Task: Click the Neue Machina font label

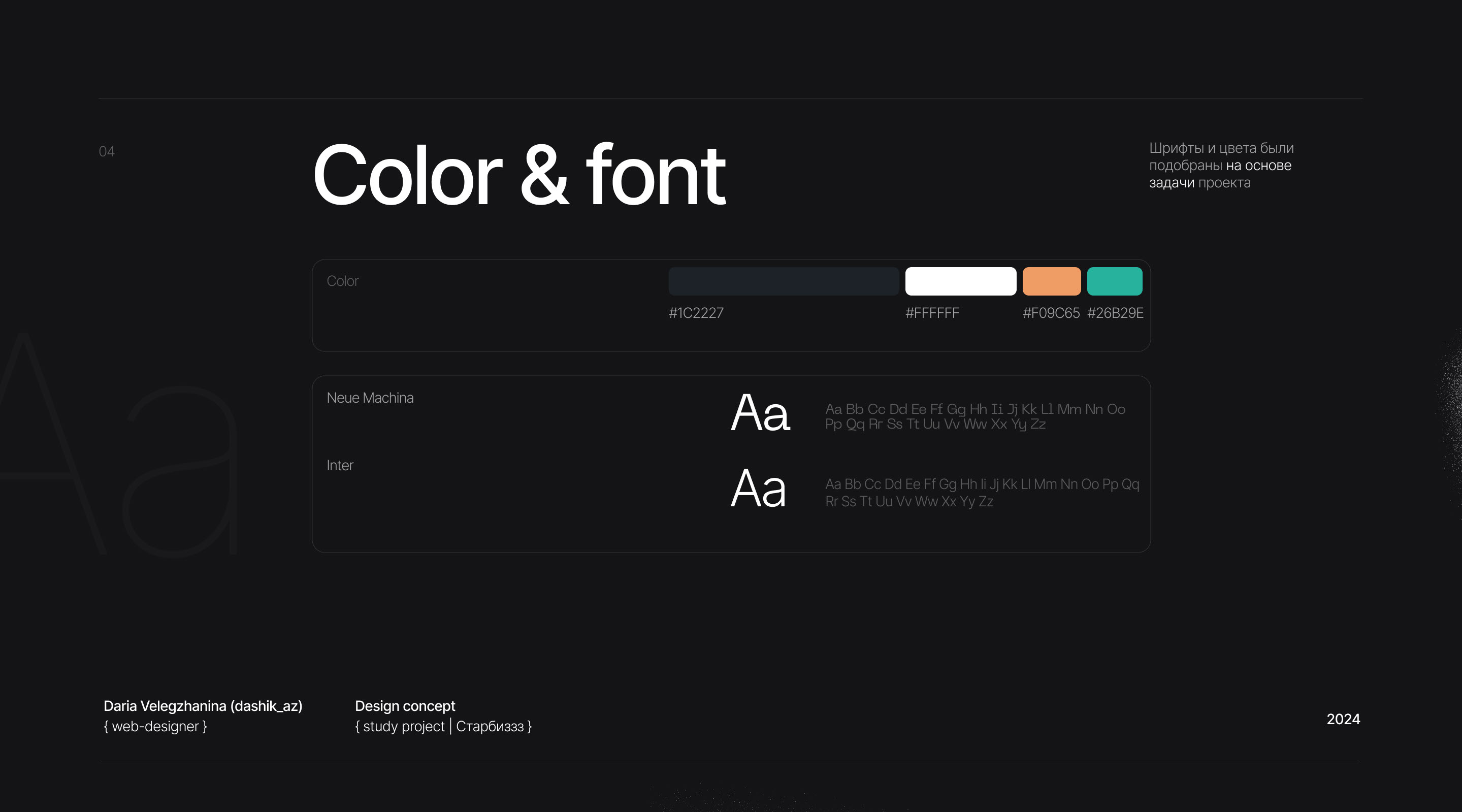Action: [x=370, y=398]
